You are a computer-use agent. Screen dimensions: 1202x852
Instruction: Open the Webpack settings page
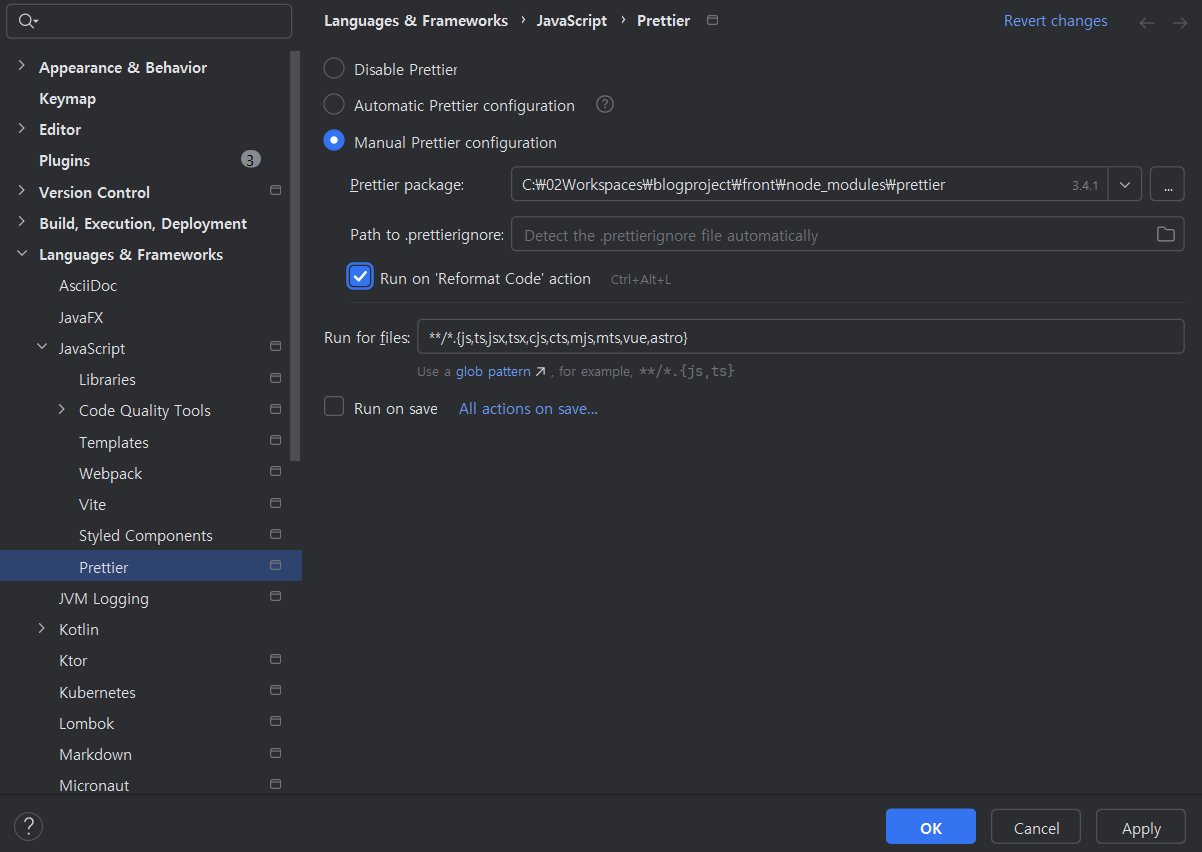[111, 473]
